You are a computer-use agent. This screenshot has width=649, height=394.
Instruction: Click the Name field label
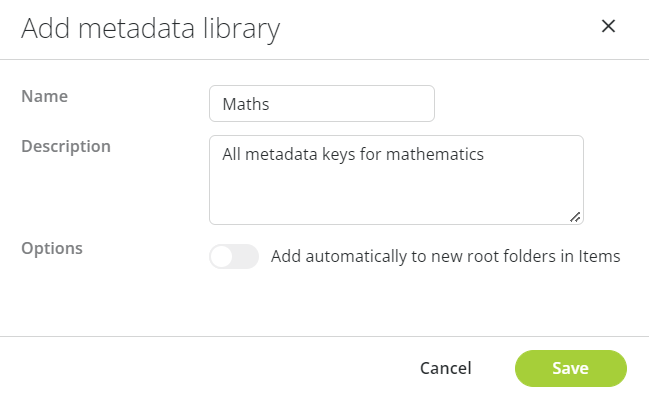point(44,96)
